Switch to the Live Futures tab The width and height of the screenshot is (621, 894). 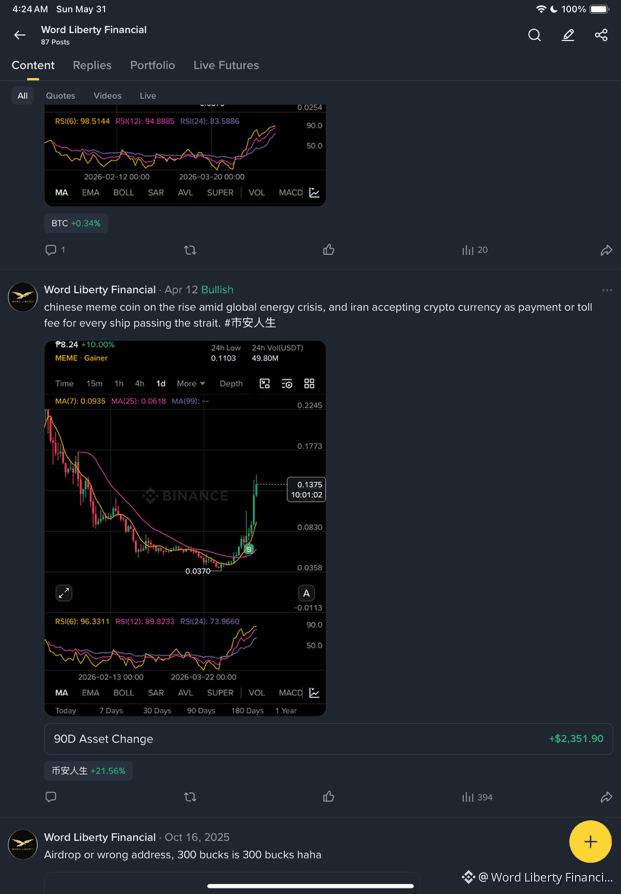(x=226, y=65)
